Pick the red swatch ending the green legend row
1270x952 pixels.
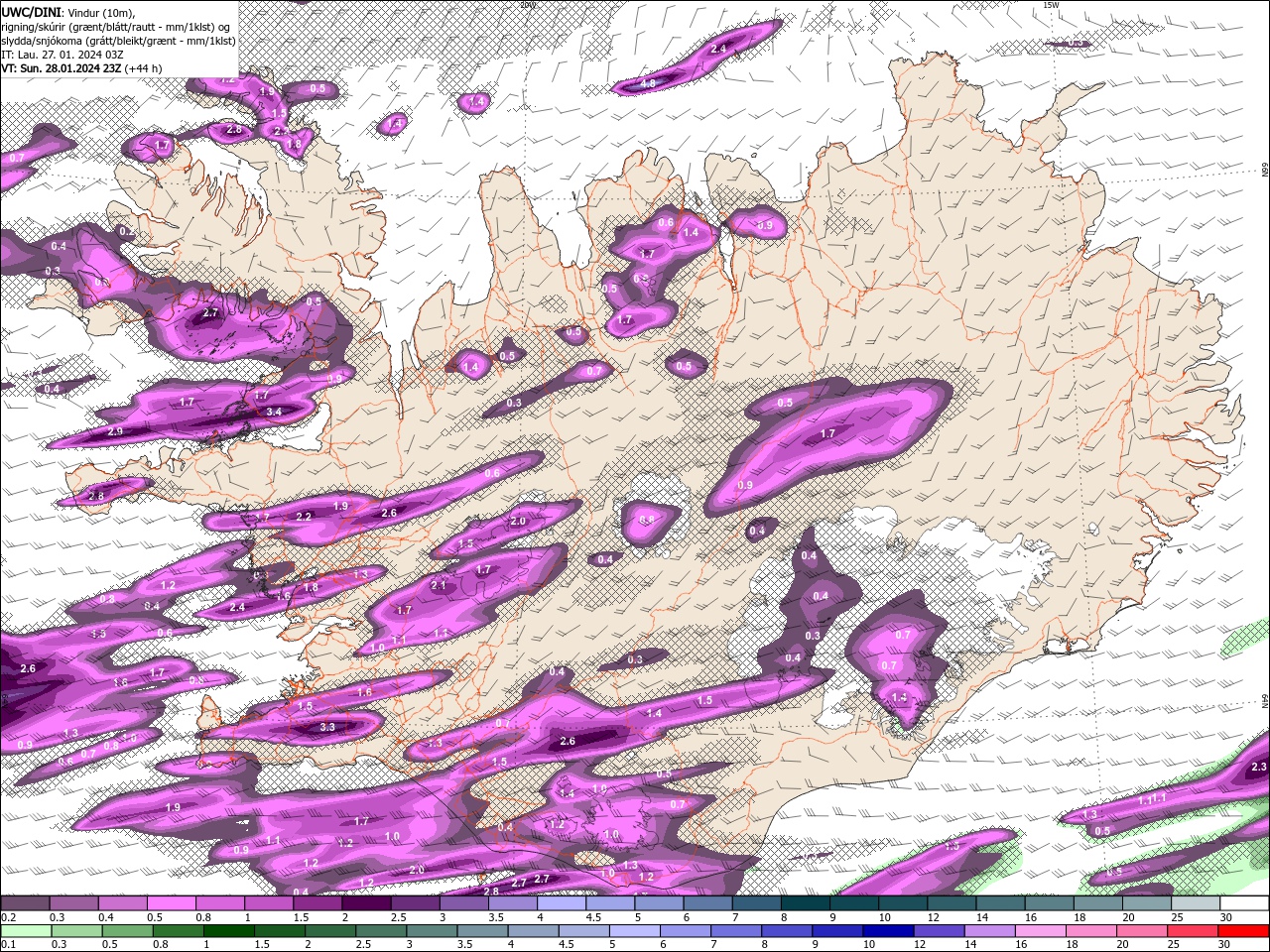(x=1243, y=931)
